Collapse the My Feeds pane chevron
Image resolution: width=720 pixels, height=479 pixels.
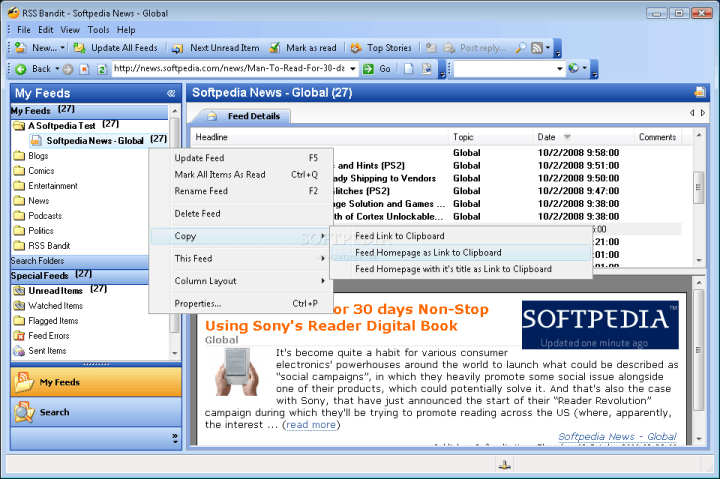[171, 93]
